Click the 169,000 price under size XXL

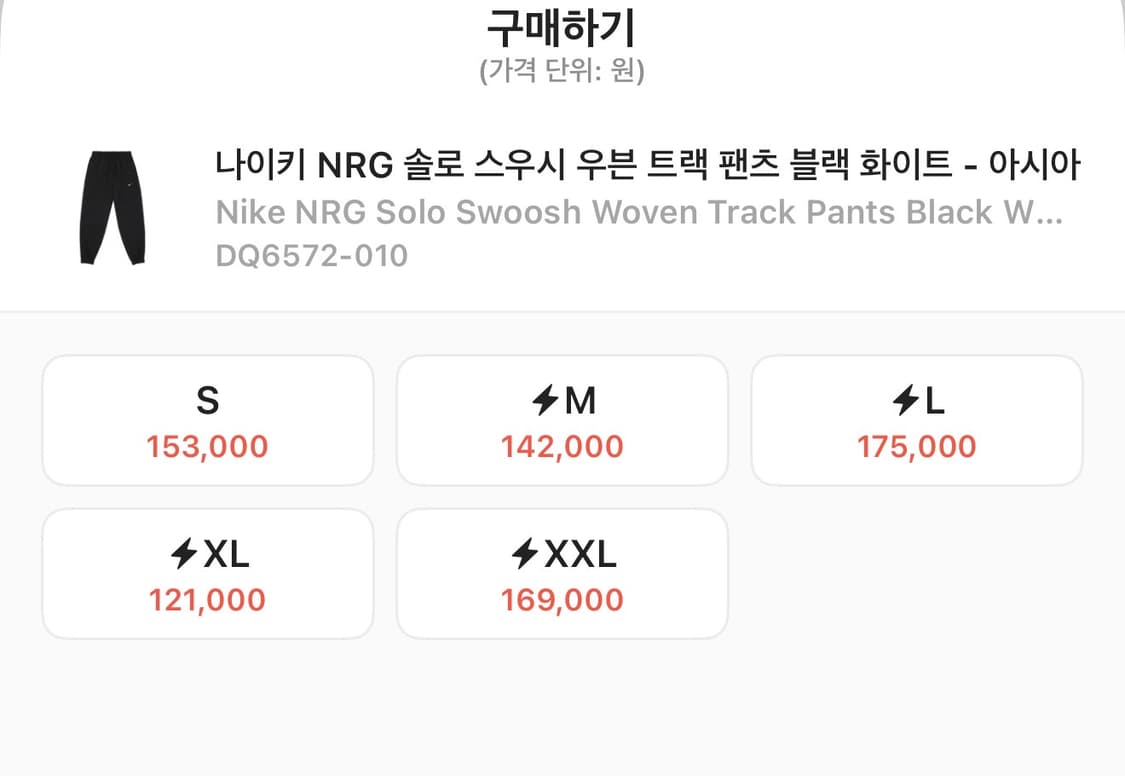tap(562, 600)
